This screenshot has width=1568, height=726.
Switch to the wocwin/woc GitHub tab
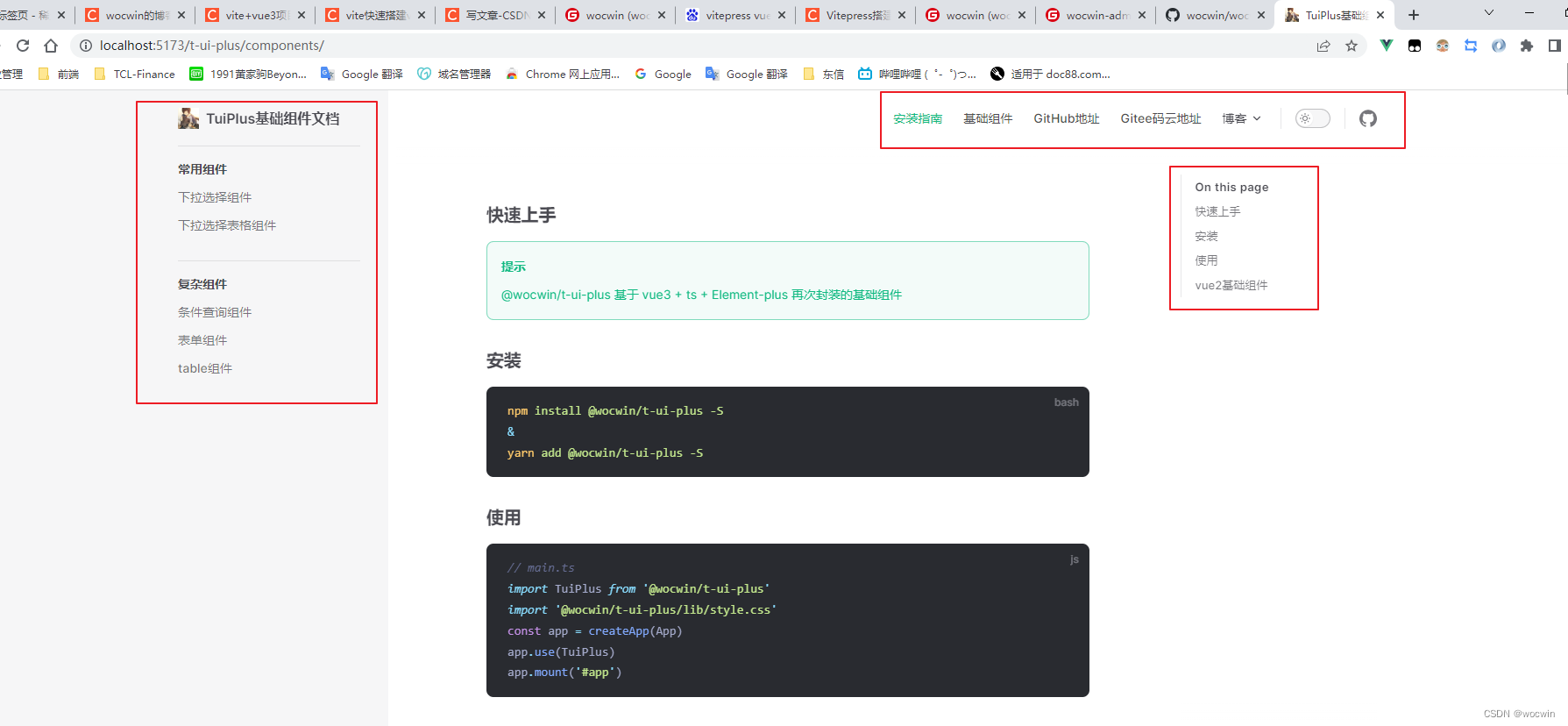tap(1217, 15)
